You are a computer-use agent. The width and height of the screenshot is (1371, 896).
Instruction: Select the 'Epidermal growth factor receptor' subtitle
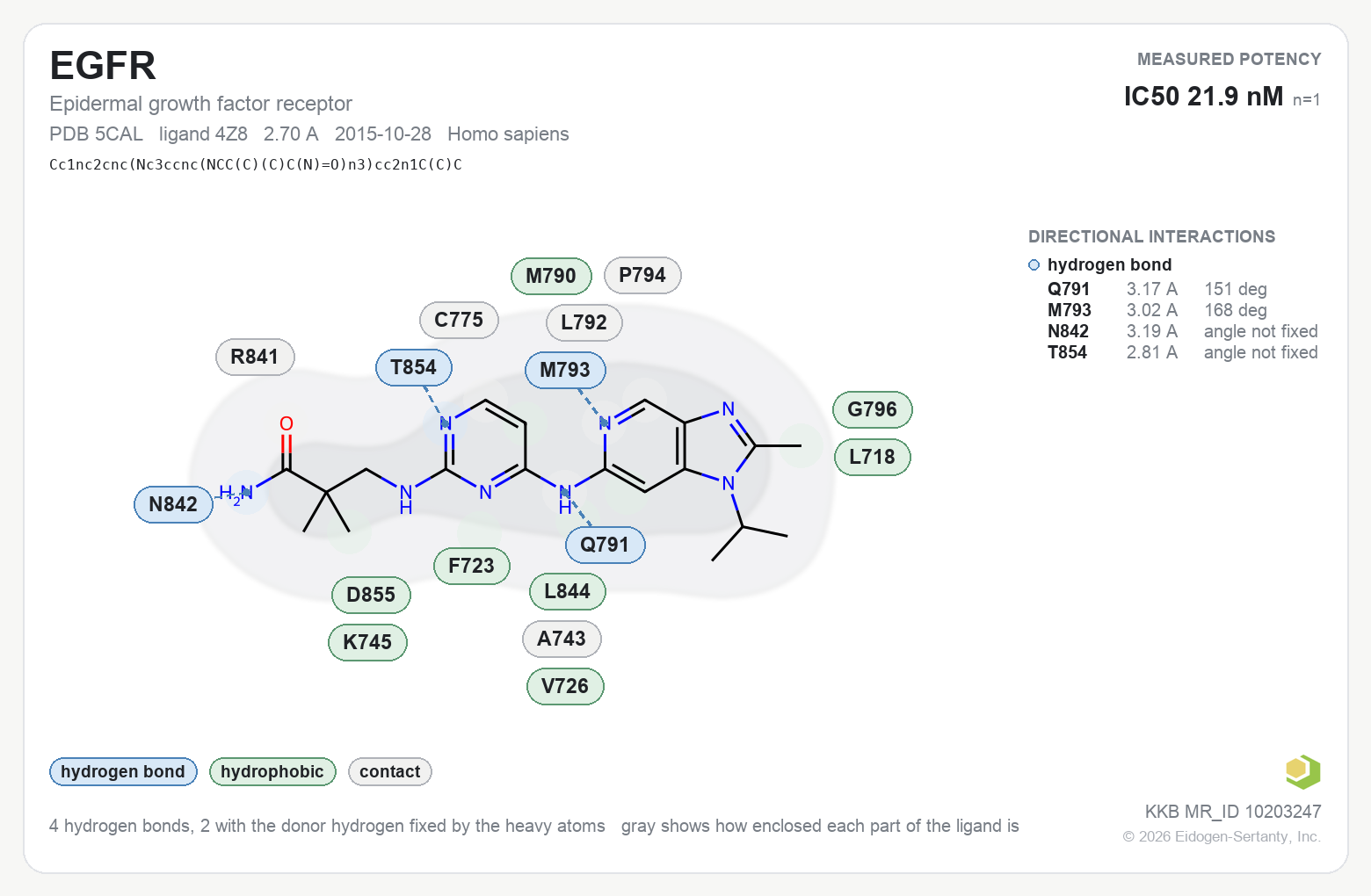pyautogui.click(x=200, y=104)
